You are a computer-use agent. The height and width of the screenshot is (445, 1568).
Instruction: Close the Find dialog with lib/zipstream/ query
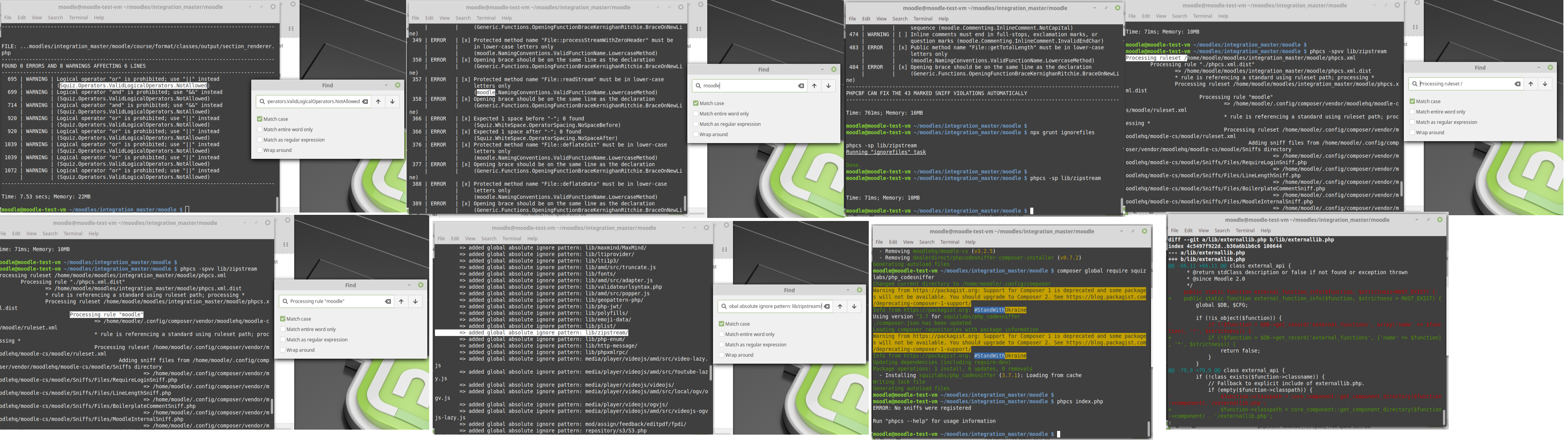point(860,290)
